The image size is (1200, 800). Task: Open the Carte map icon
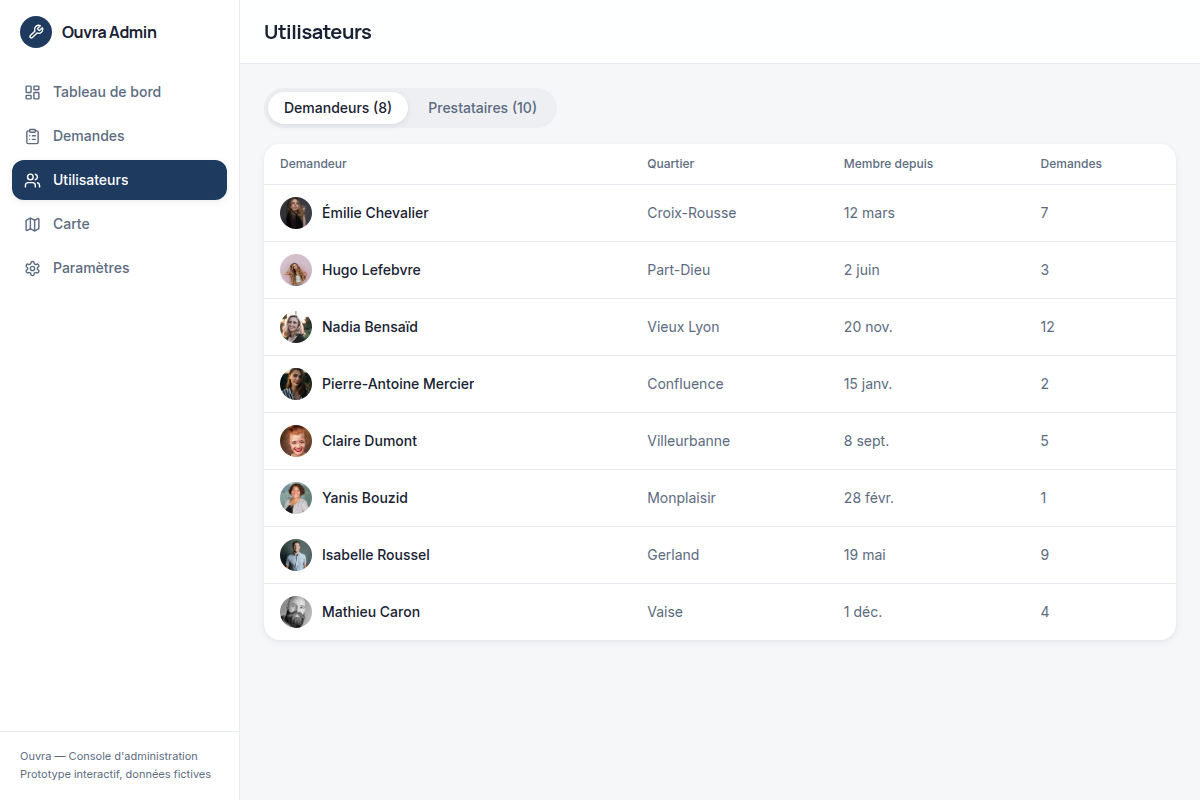point(32,224)
